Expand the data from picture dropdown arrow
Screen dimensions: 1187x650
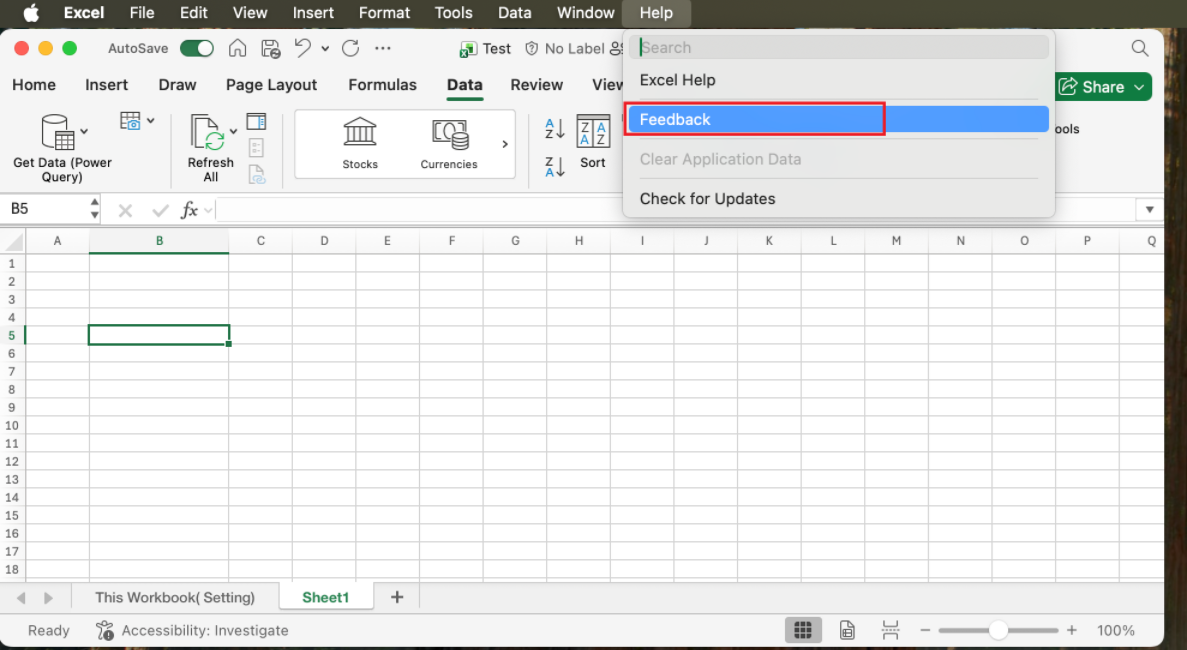tap(151, 121)
